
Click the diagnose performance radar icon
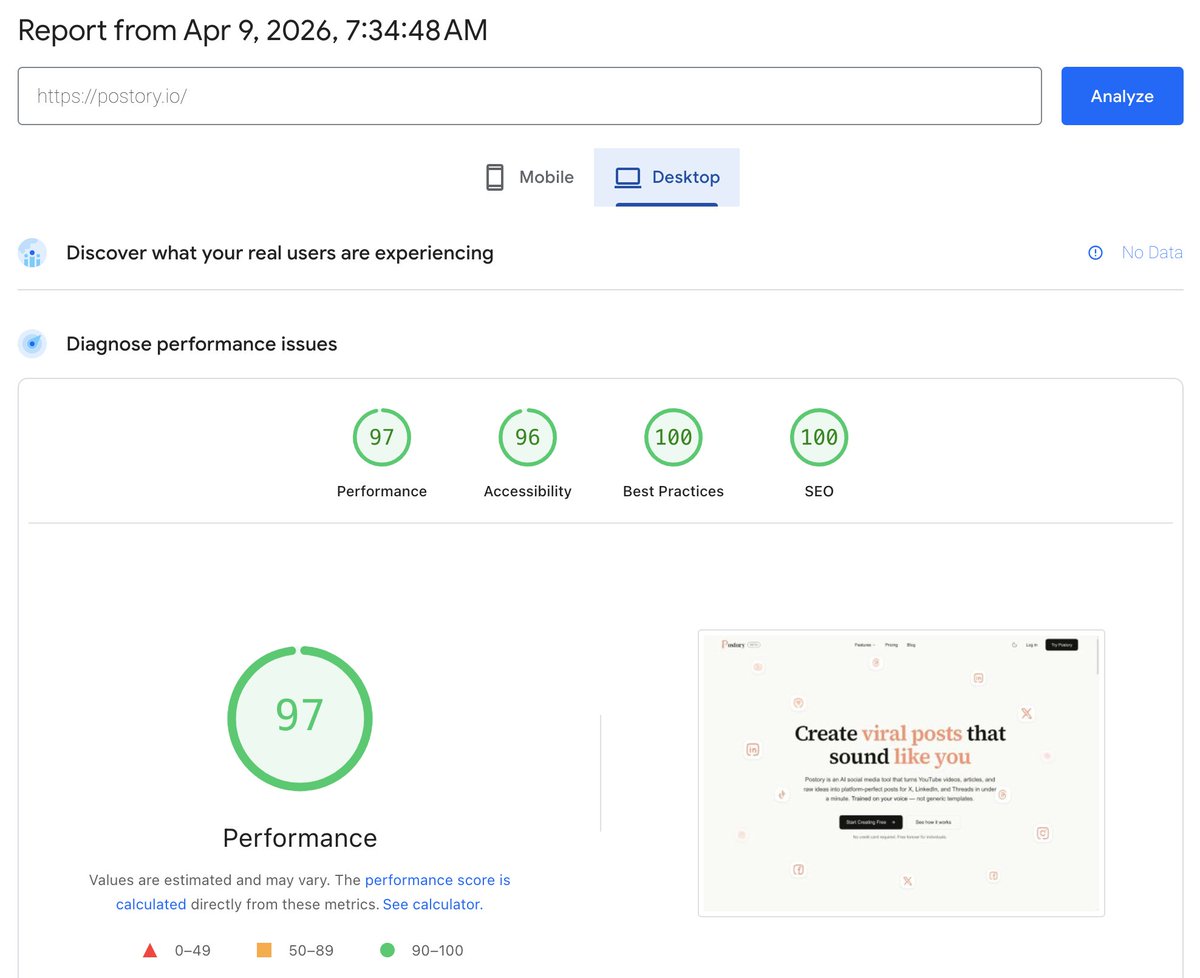pyautogui.click(x=32, y=344)
